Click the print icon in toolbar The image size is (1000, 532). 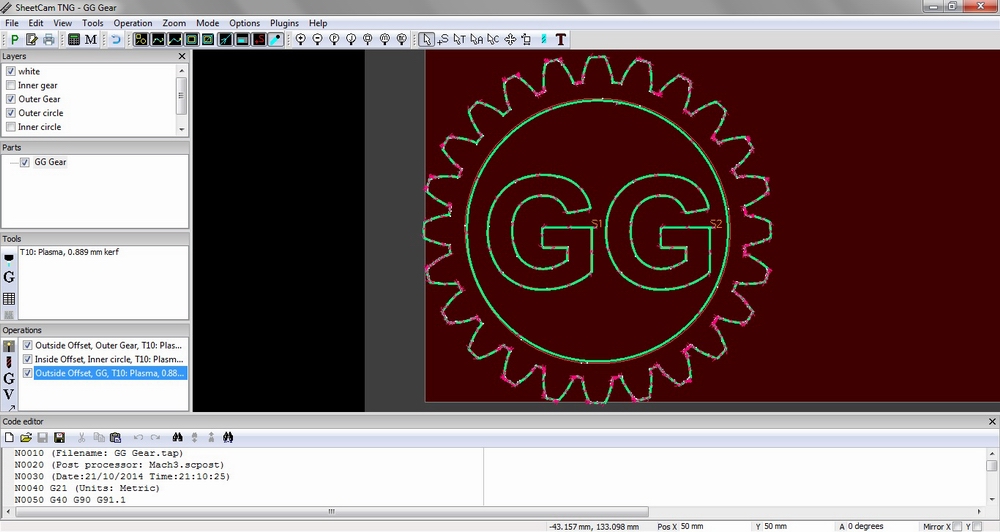(48, 40)
